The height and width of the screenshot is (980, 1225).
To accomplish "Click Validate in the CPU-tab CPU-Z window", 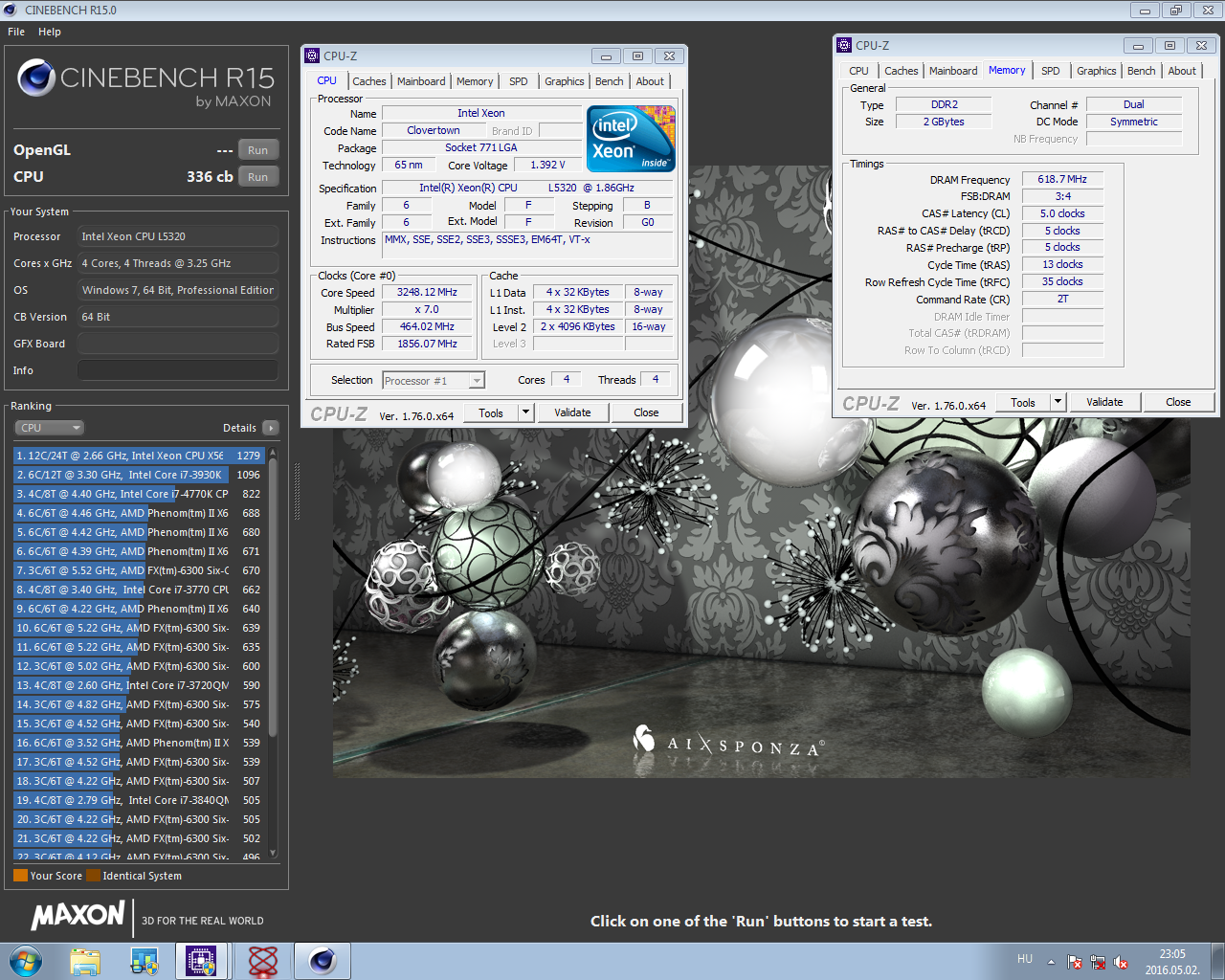I will pyautogui.click(x=572, y=413).
